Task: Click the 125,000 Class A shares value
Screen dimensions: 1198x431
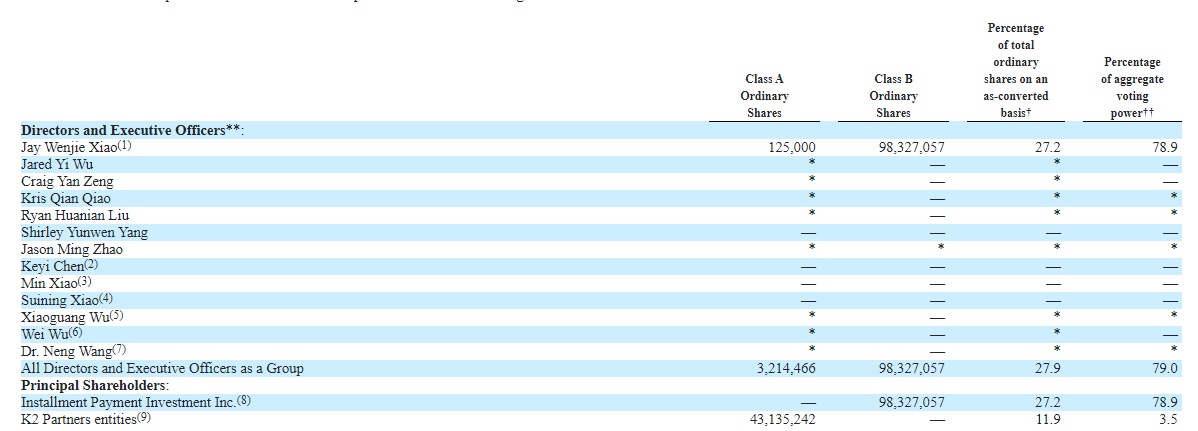Action: [792, 147]
